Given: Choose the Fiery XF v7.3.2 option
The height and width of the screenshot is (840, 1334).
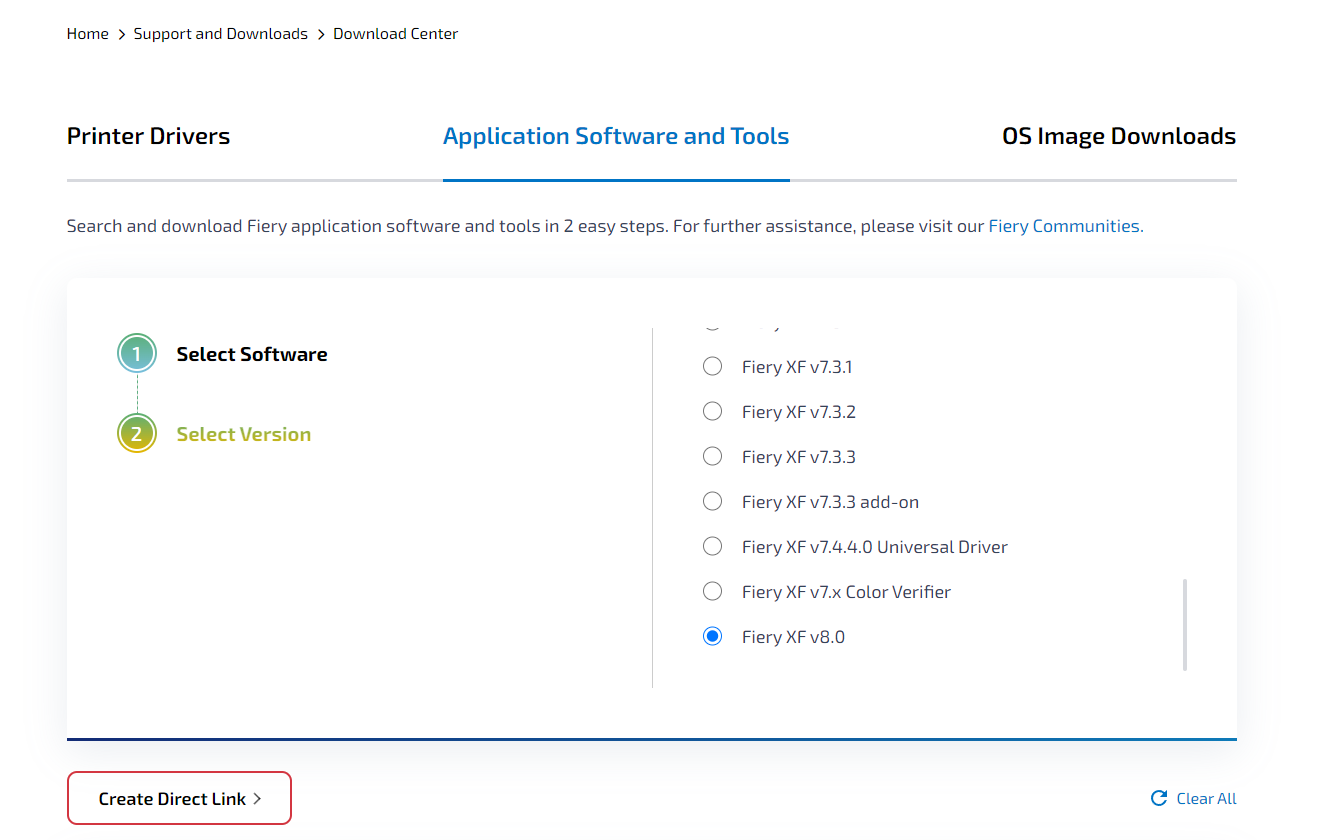Looking at the screenshot, I should tap(712, 412).
